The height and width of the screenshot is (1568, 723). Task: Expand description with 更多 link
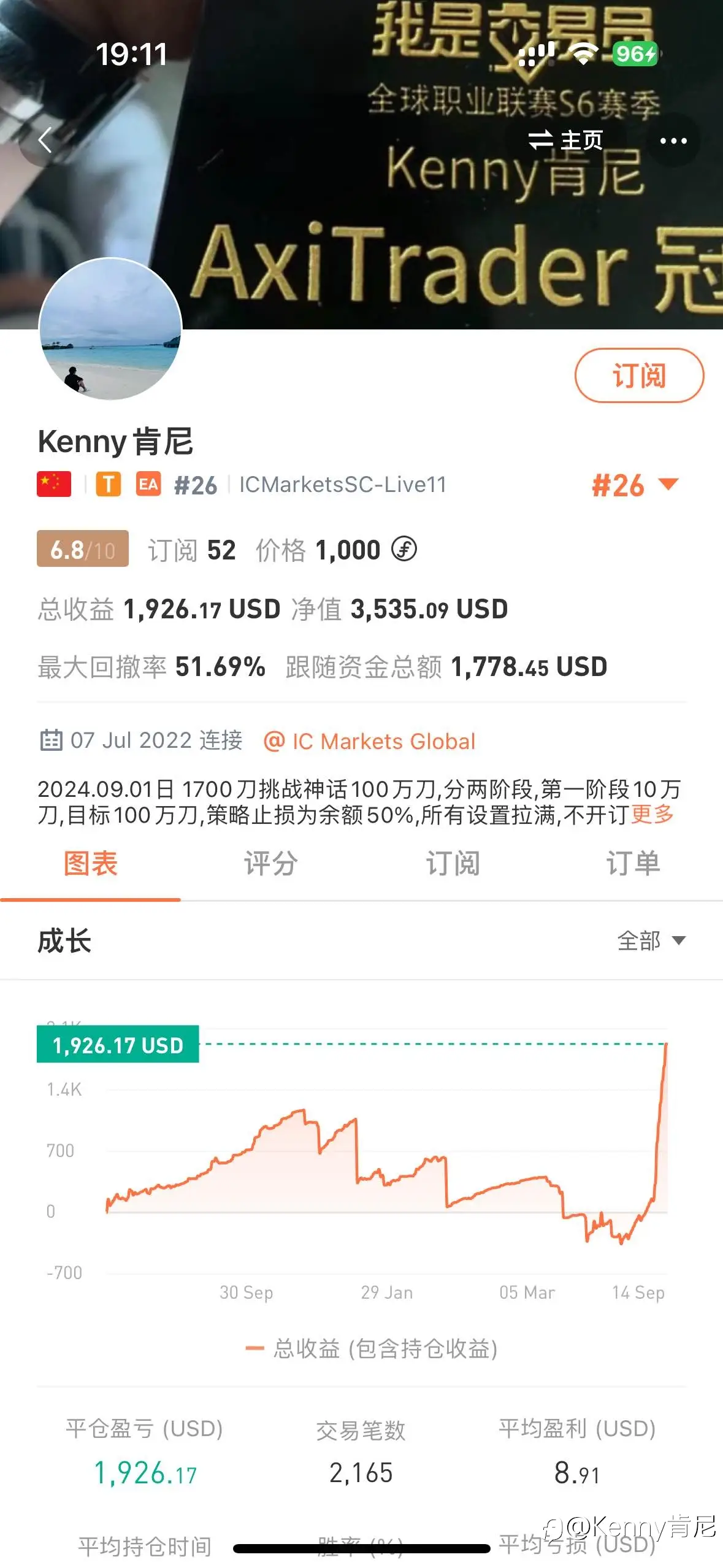(x=652, y=815)
